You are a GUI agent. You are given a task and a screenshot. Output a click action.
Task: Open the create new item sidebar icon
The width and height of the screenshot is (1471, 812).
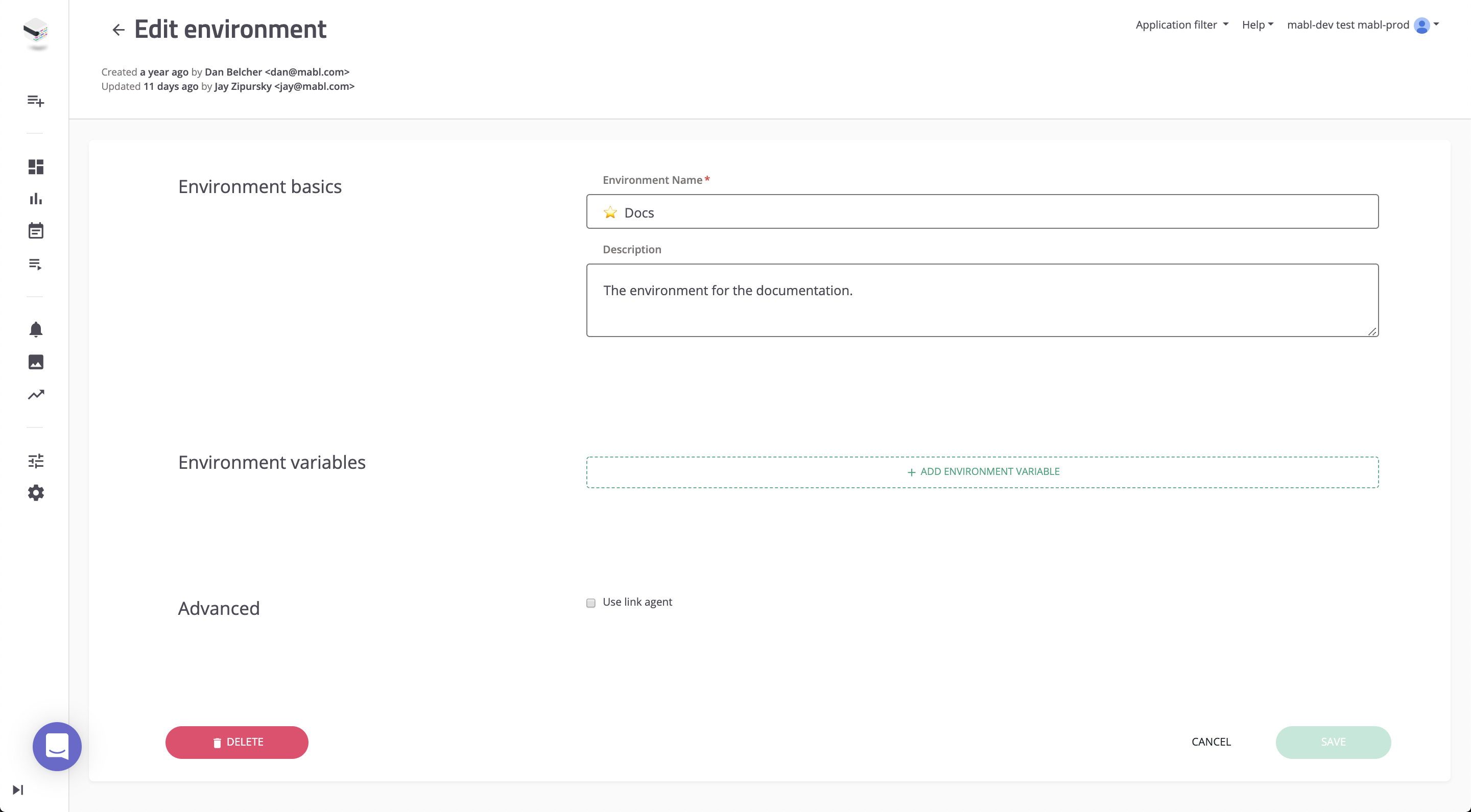pos(35,101)
